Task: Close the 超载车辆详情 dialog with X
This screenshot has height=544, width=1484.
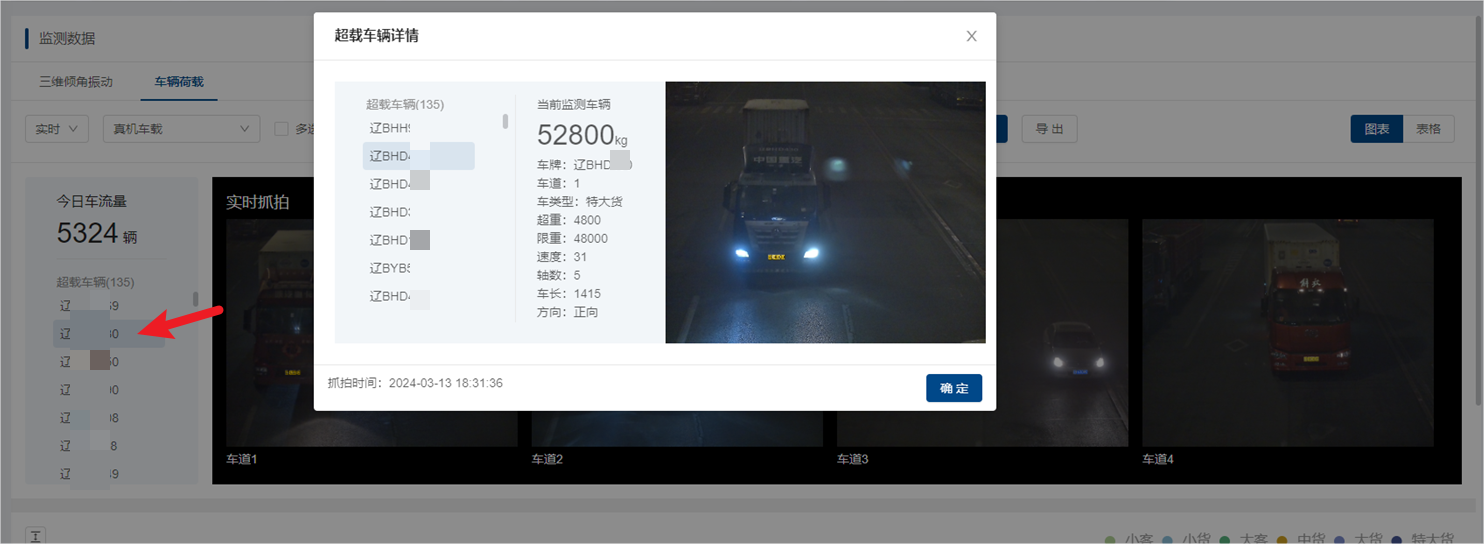Action: [x=971, y=36]
